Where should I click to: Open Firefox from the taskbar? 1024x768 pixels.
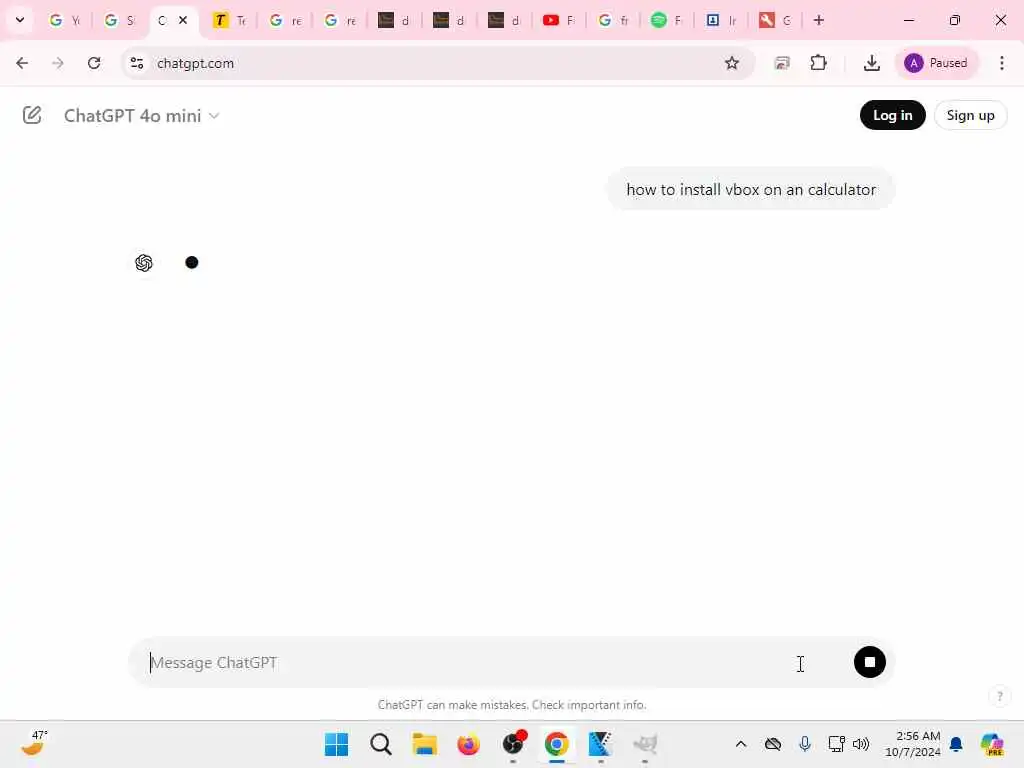[468, 744]
